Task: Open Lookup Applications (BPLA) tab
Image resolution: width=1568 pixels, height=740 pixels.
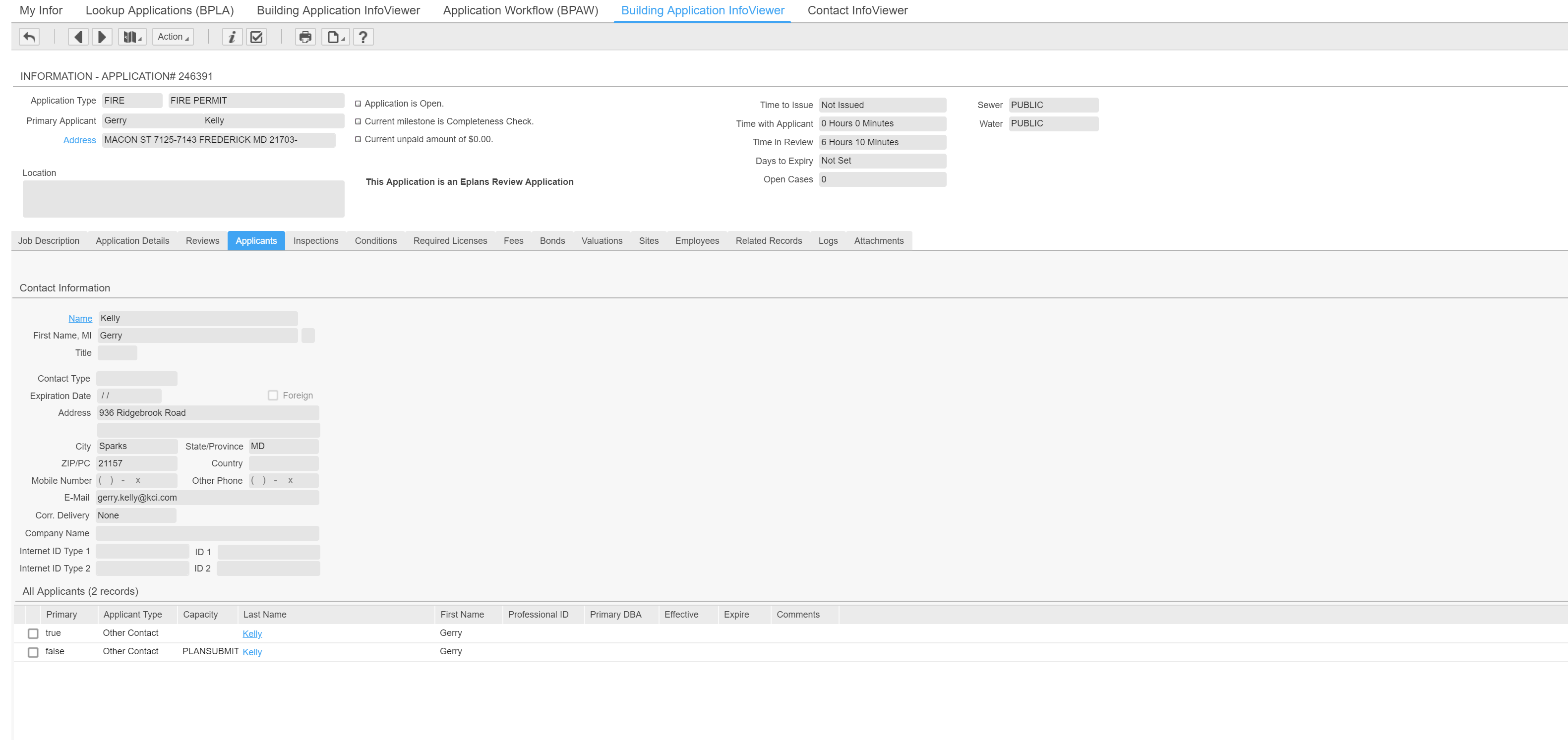Action: pos(160,10)
